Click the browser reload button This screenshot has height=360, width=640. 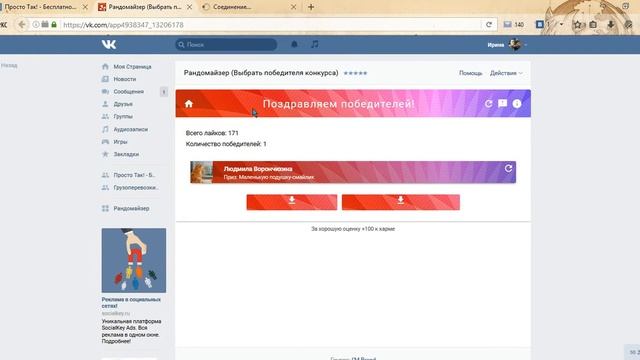pos(489,25)
